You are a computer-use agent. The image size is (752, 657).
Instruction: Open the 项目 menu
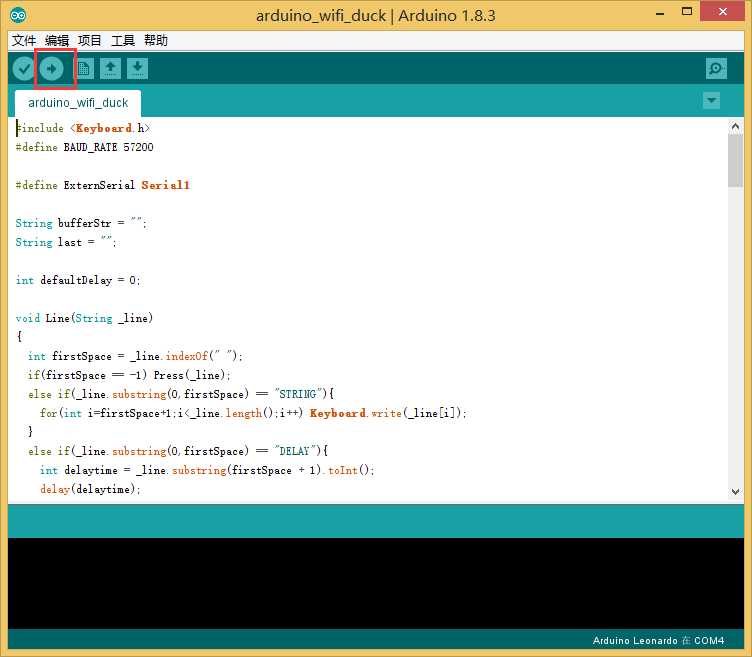(x=90, y=40)
